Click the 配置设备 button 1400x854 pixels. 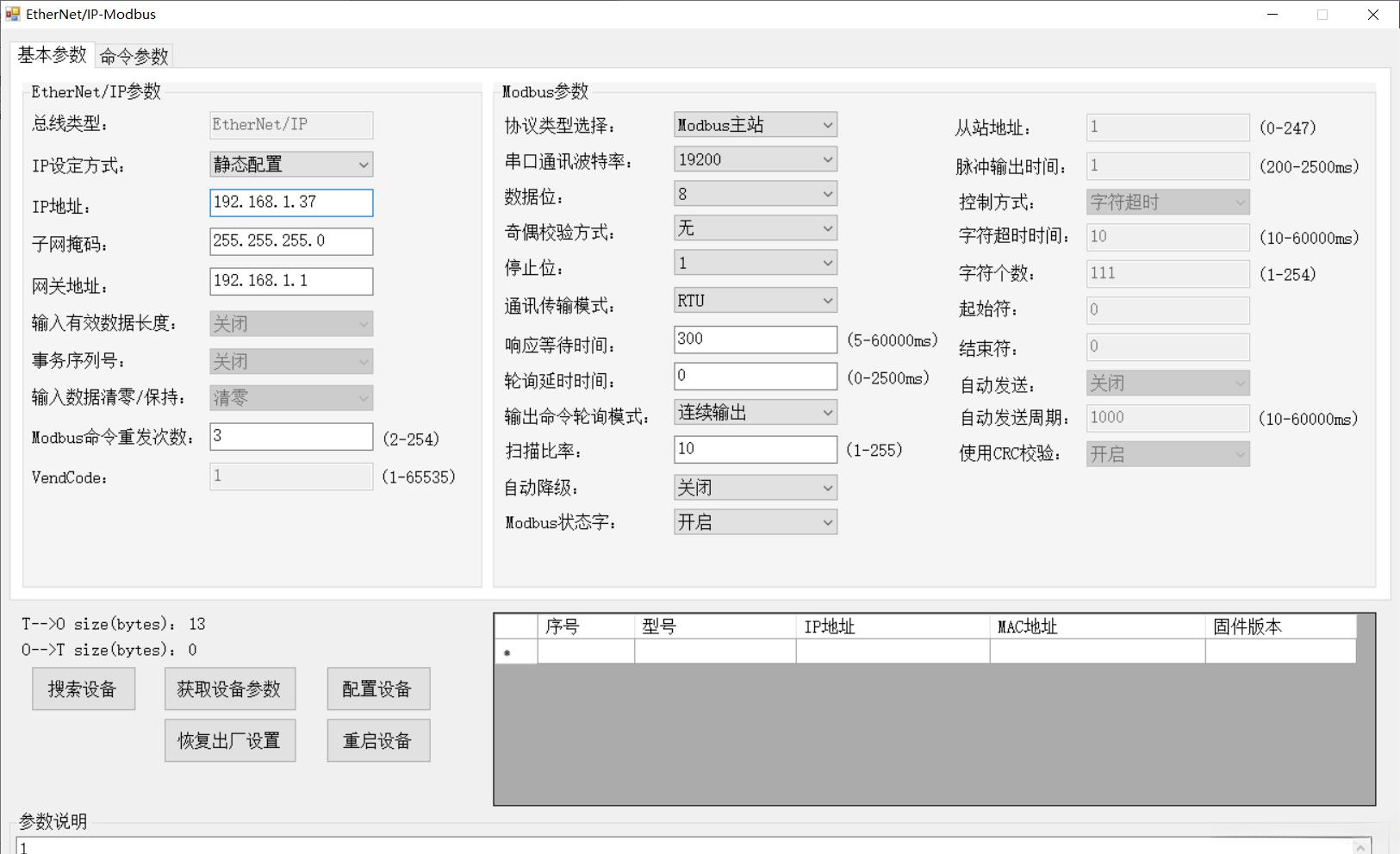pyautogui.click(x=378, y=689)
